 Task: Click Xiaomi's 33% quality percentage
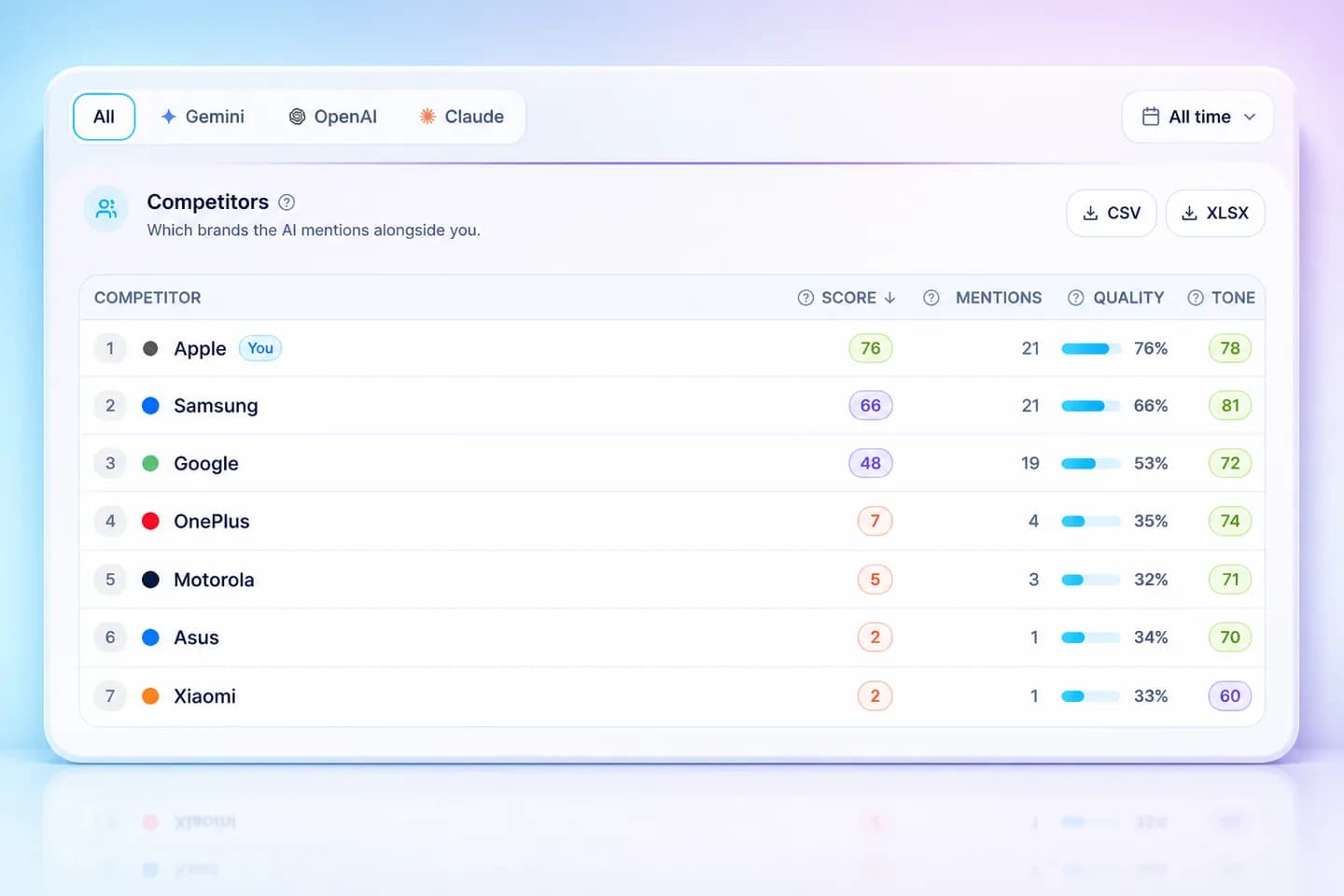[1151, 696]
